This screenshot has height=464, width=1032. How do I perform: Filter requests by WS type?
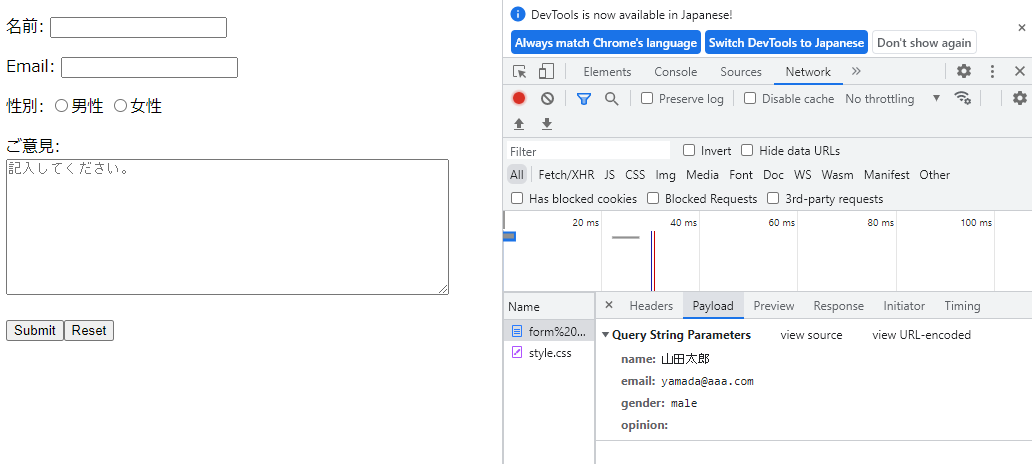point(802,174)
